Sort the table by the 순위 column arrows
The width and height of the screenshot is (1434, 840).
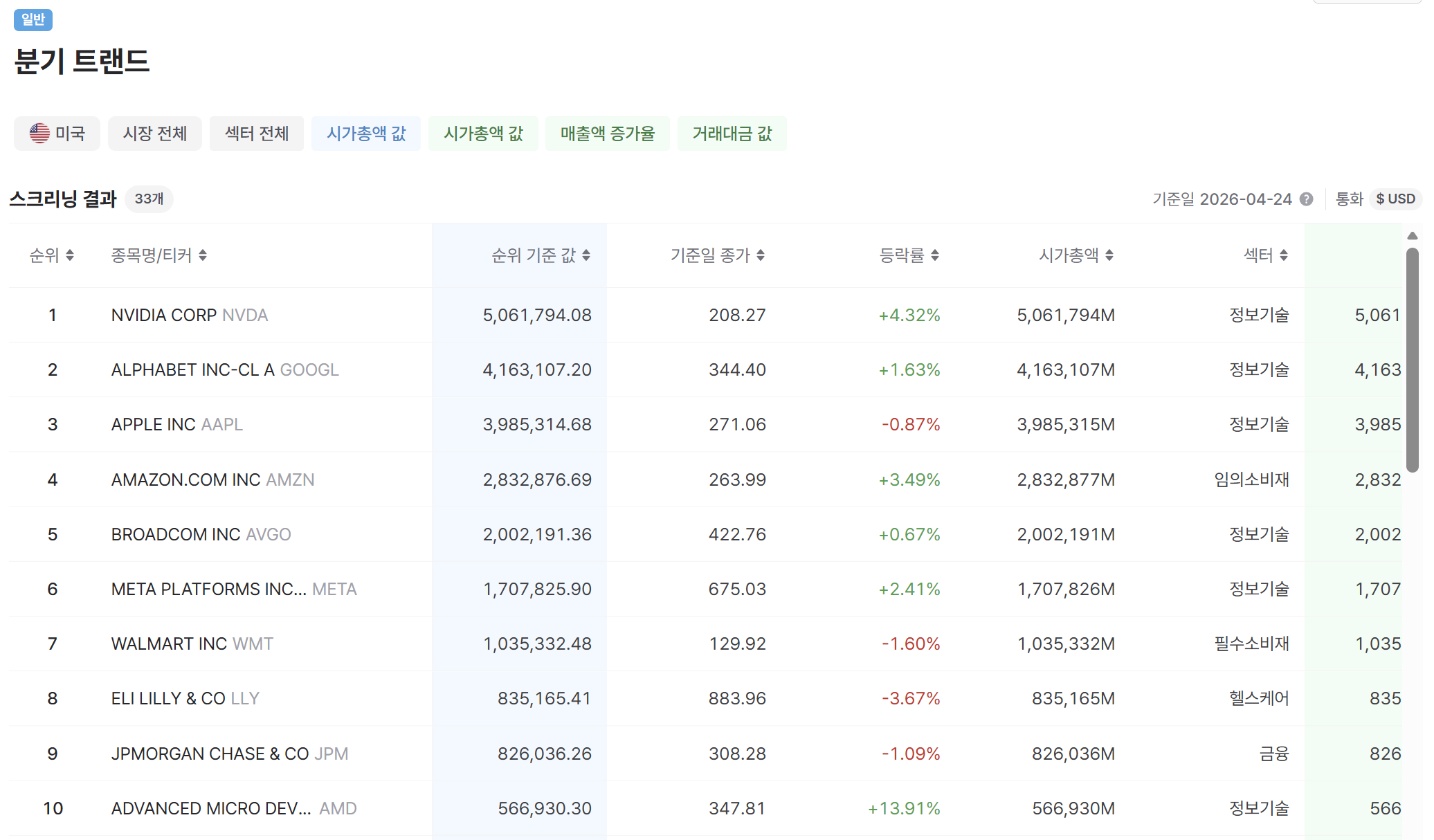[x=69, y=255]
